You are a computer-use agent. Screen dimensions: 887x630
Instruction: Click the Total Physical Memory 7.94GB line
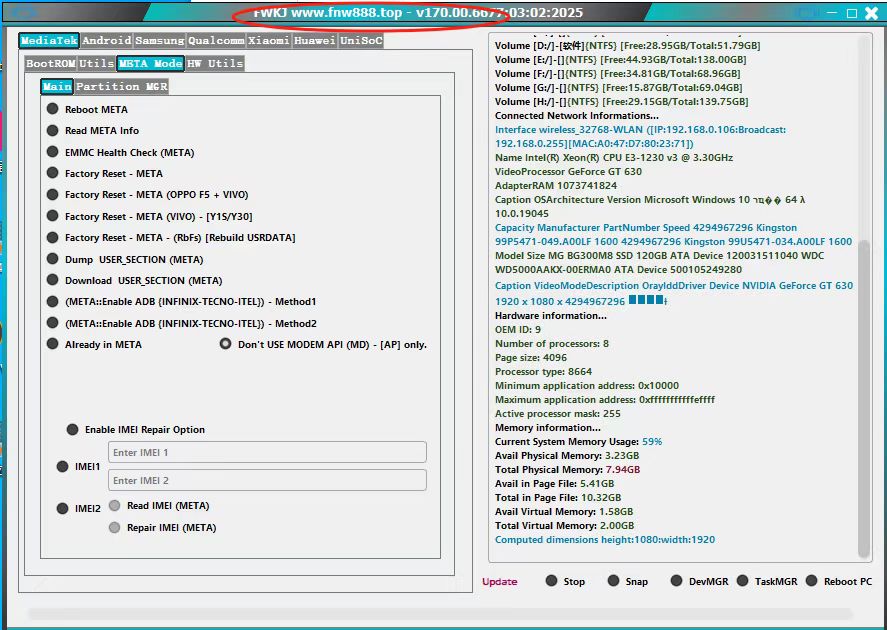[x=567, y=469]
